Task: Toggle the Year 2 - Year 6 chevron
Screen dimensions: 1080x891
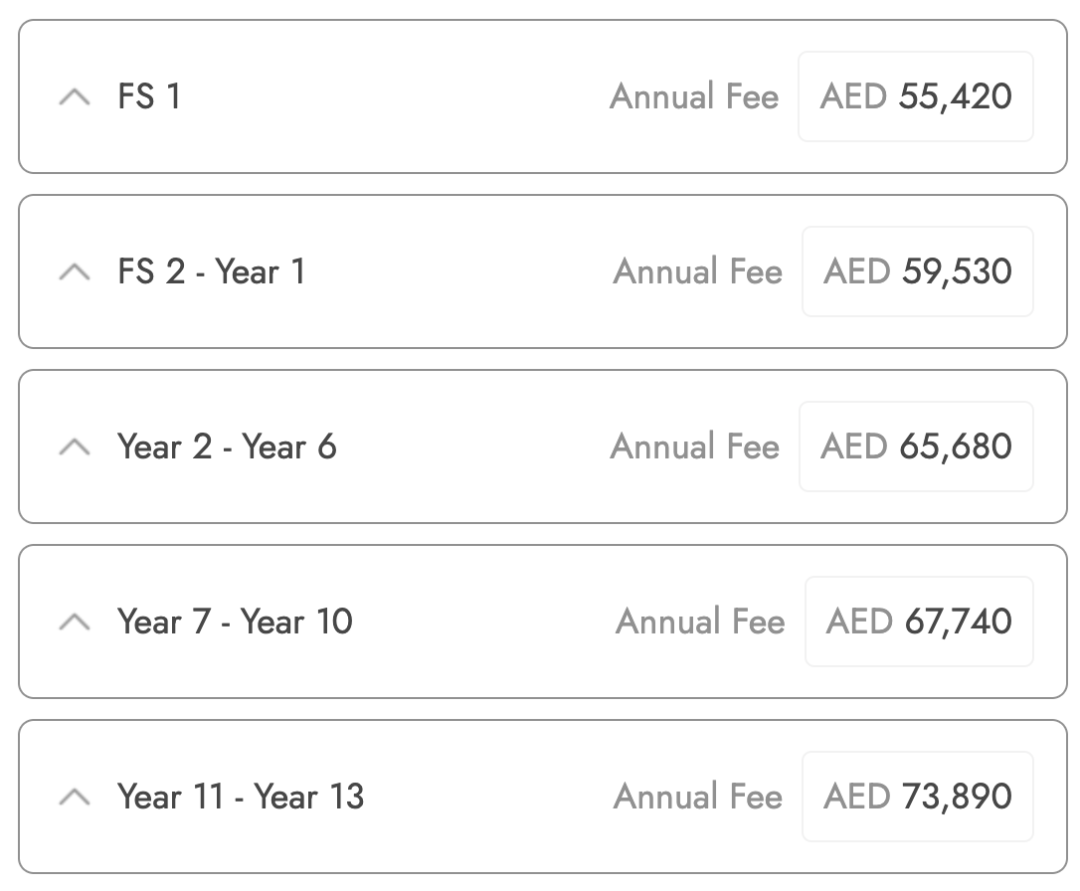Action: pos(74,447)
